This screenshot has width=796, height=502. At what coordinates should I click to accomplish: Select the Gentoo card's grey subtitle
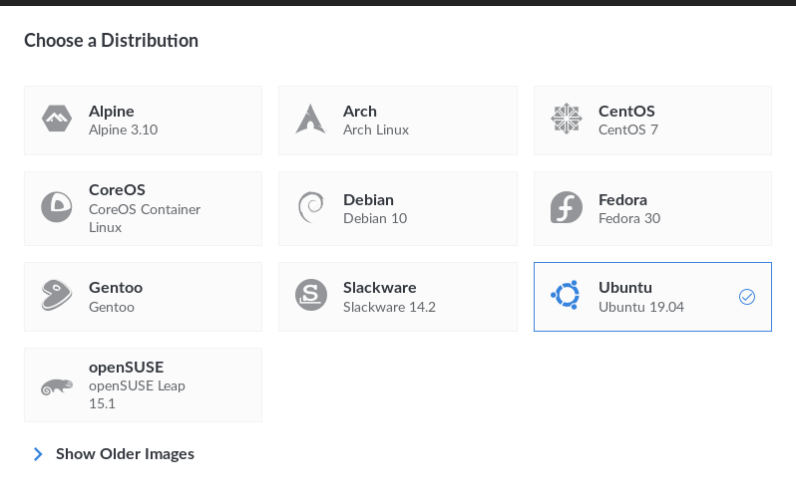click(112, 307)
